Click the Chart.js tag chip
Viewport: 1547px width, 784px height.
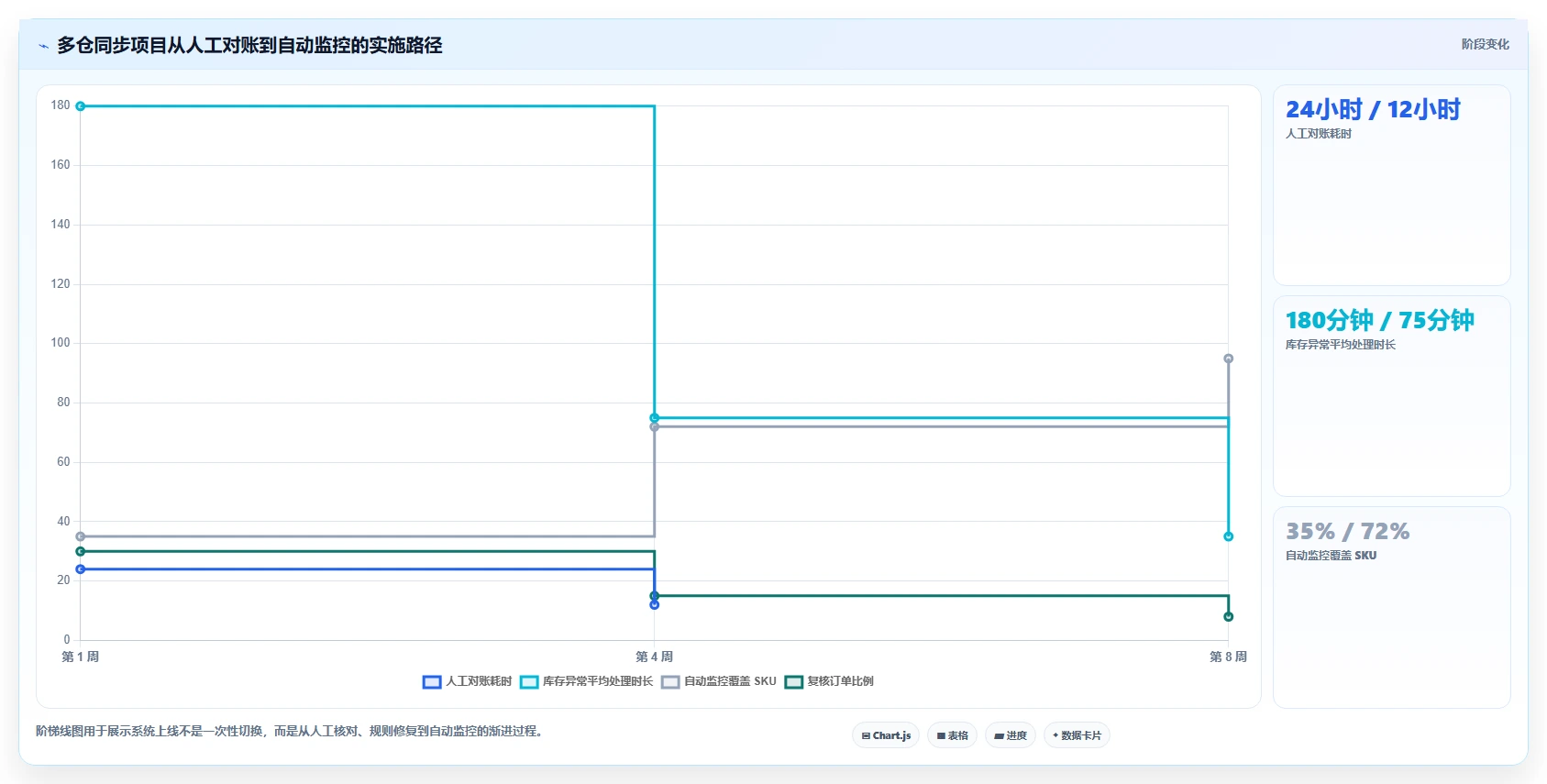(886, 735)
